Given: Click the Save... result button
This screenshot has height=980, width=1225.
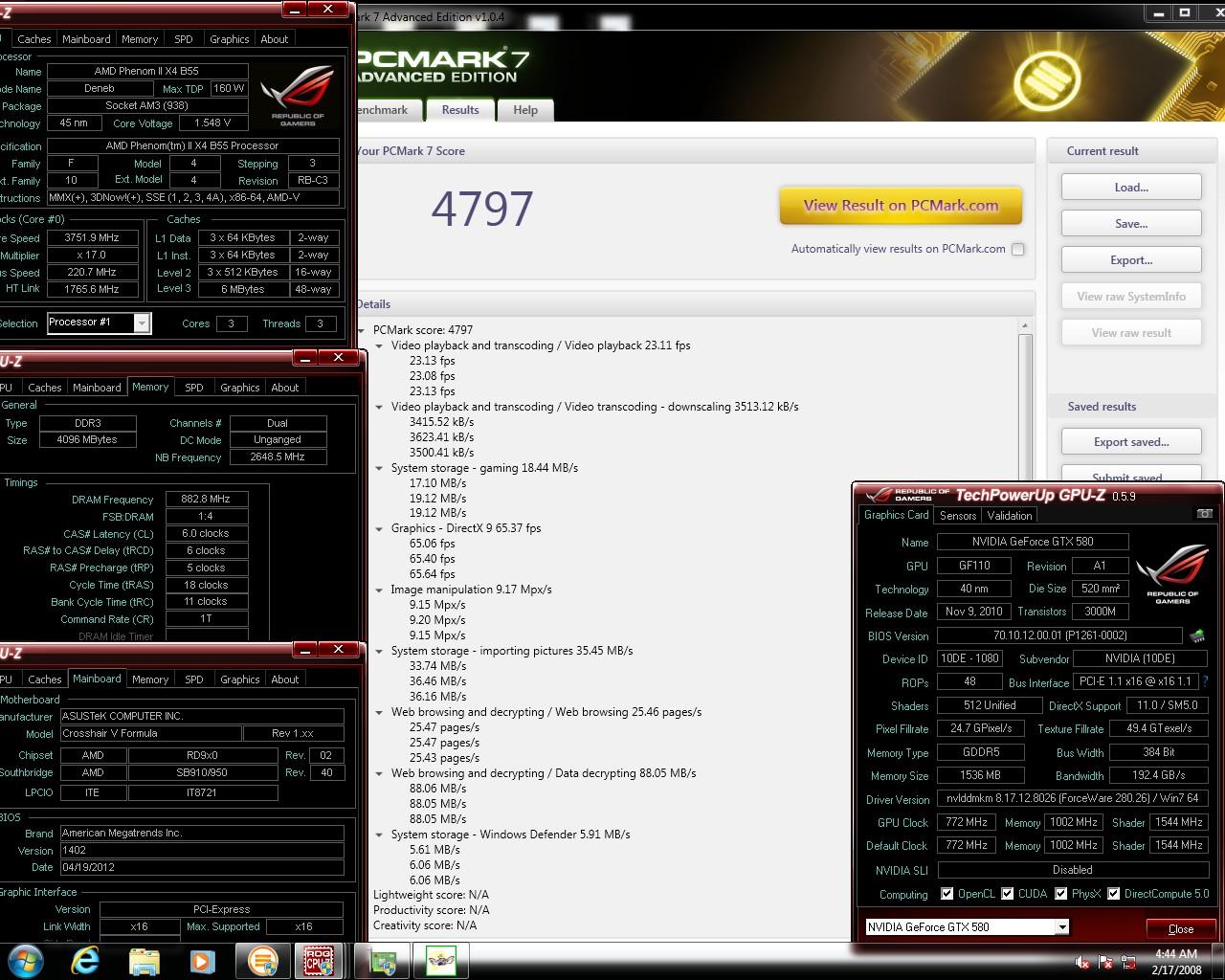Looking at the screenshot, I should [x=1131, y=224].
